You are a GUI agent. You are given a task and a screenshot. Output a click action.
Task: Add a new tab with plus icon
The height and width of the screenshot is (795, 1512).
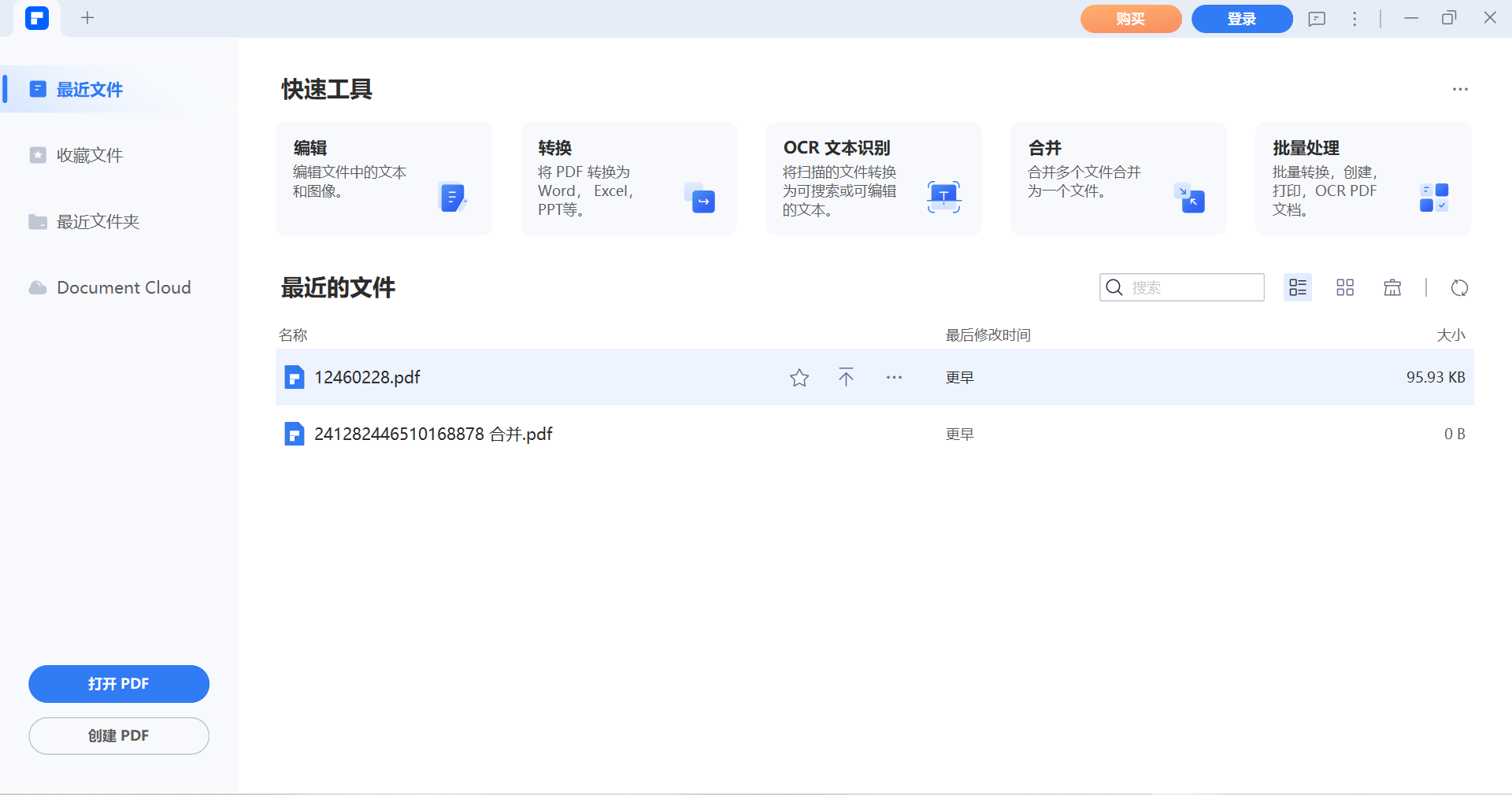[87, 18]
